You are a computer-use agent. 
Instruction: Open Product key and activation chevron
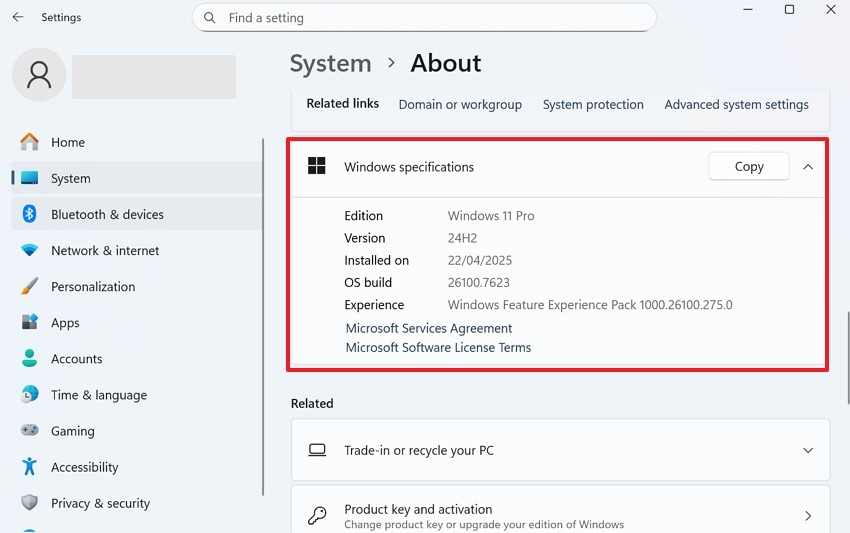click(808, 516)
